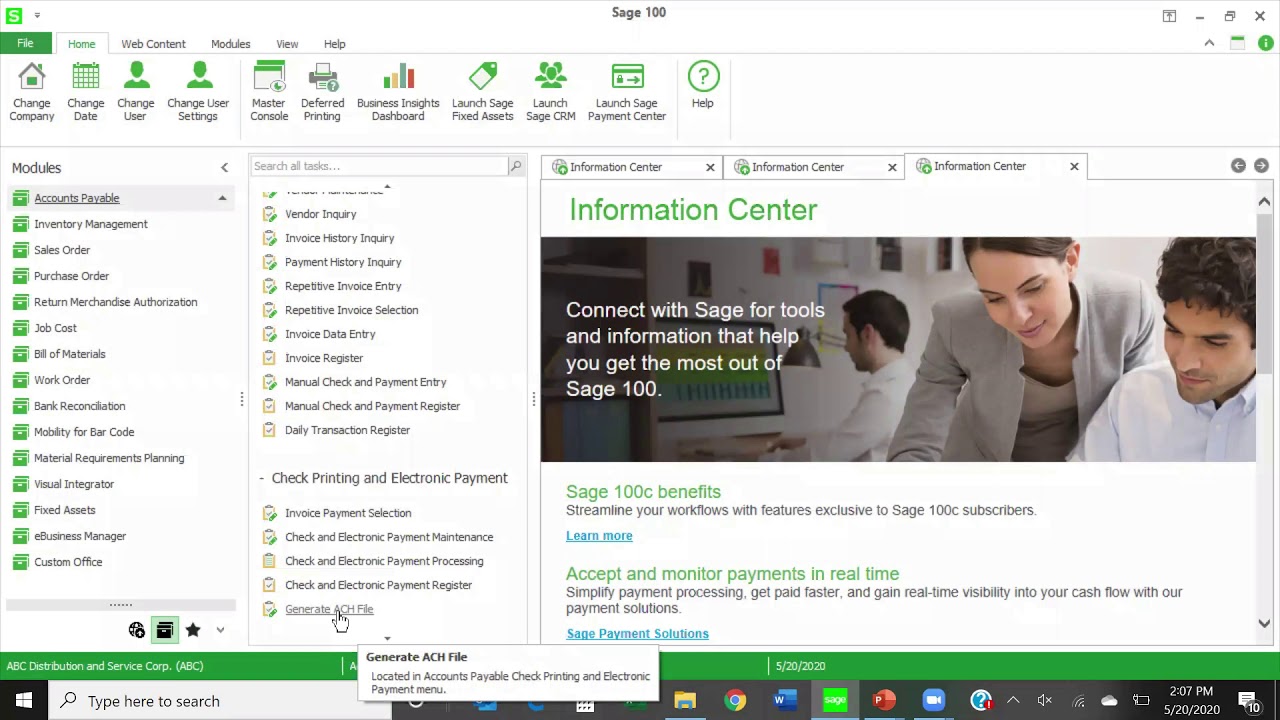This screenshot has height=720, width=1280.
Task: Collapse the ribbon with the up chevron
Action: pyautogui.click(x=1209, y=43)
